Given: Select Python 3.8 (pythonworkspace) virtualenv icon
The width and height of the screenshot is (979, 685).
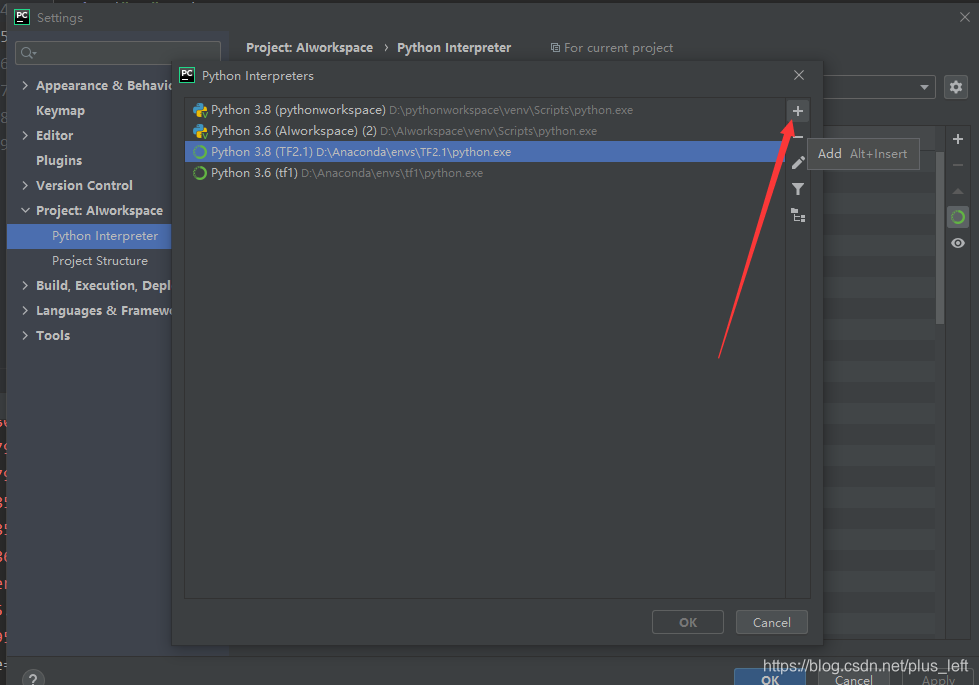Looking at the screenshot, I should (200, 111).
